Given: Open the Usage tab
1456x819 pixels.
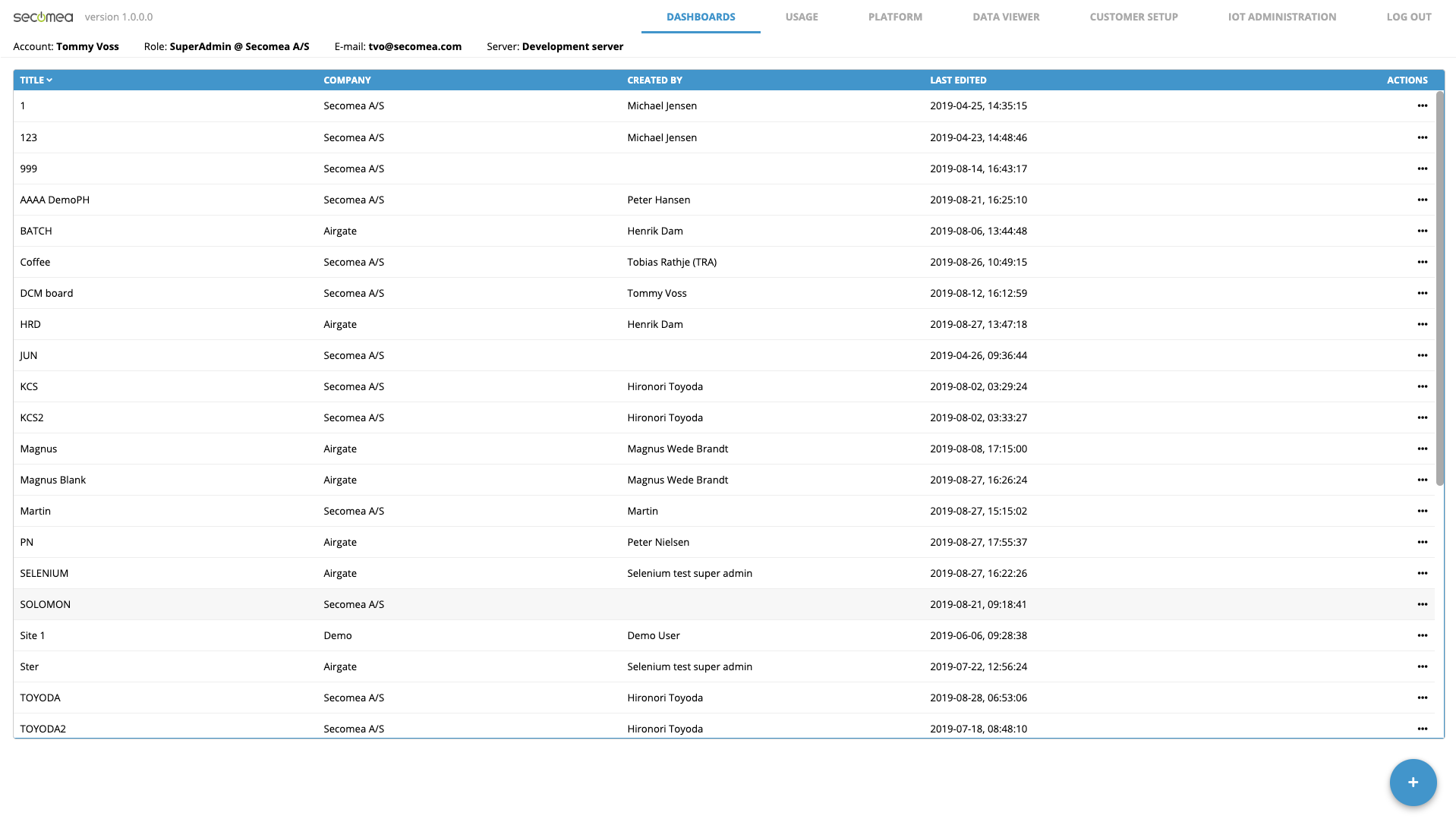Looking at the screenshot, I should point(802,17).
